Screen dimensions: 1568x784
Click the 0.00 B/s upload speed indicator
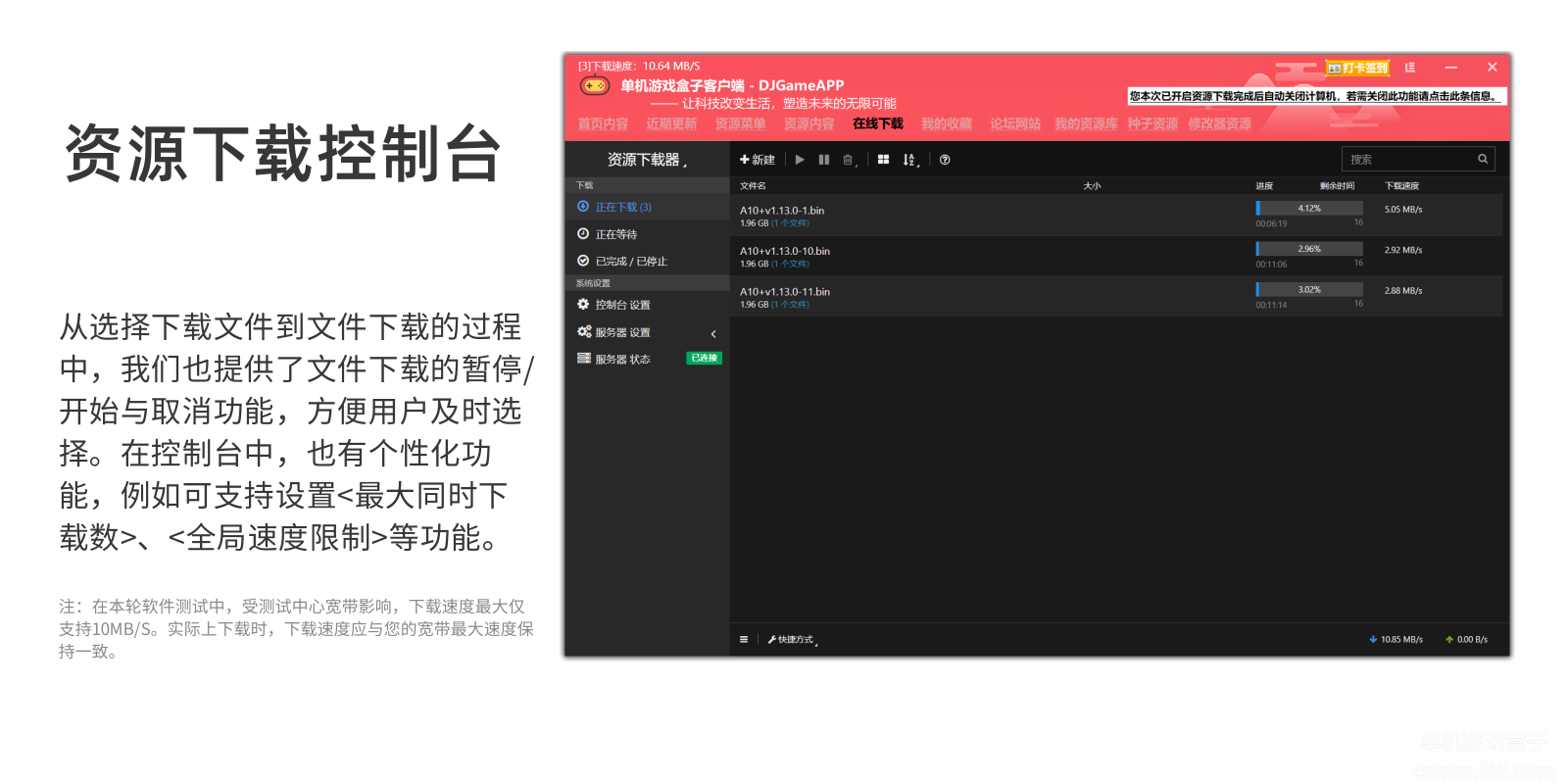(1466, 640)
